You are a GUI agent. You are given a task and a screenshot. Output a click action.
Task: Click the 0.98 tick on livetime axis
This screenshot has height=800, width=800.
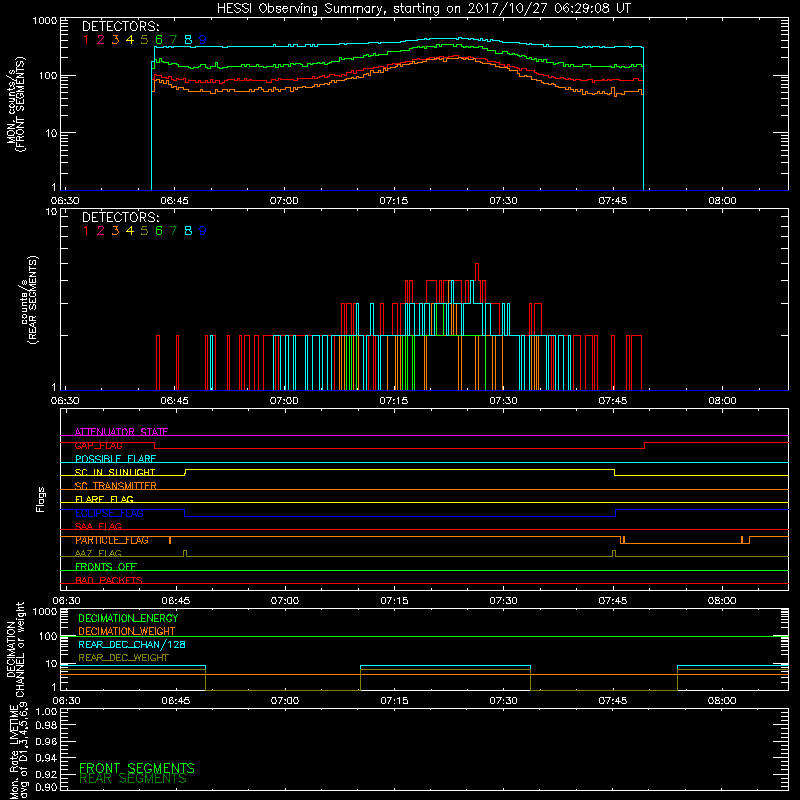pos(46,726)
